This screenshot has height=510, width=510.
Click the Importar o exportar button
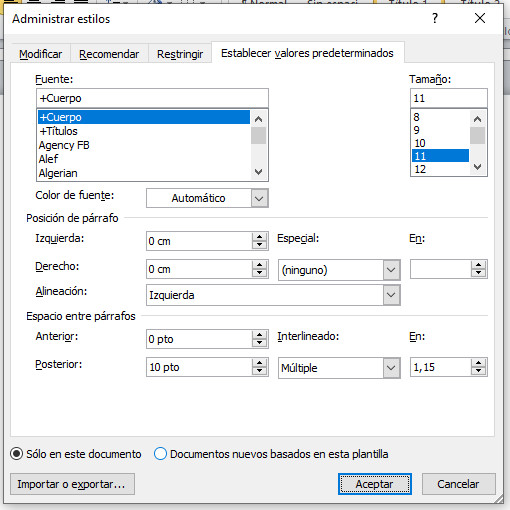click(72, 484)
